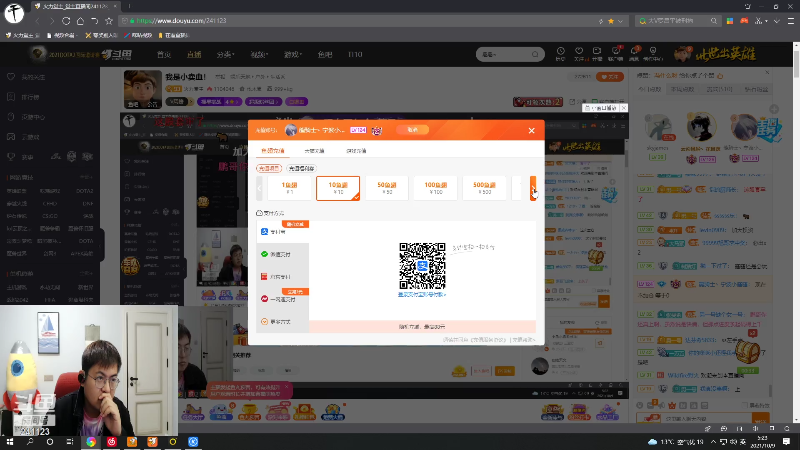The image size is (800, 450).
Task: Expand the Games nav dropdown
Action: tap(293, 55)
